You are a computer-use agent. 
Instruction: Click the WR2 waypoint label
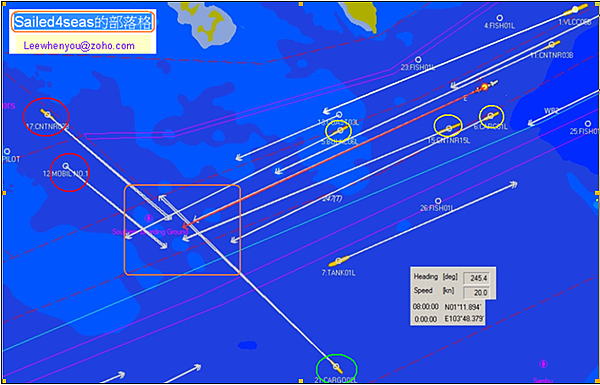click(x=551, y=111)
